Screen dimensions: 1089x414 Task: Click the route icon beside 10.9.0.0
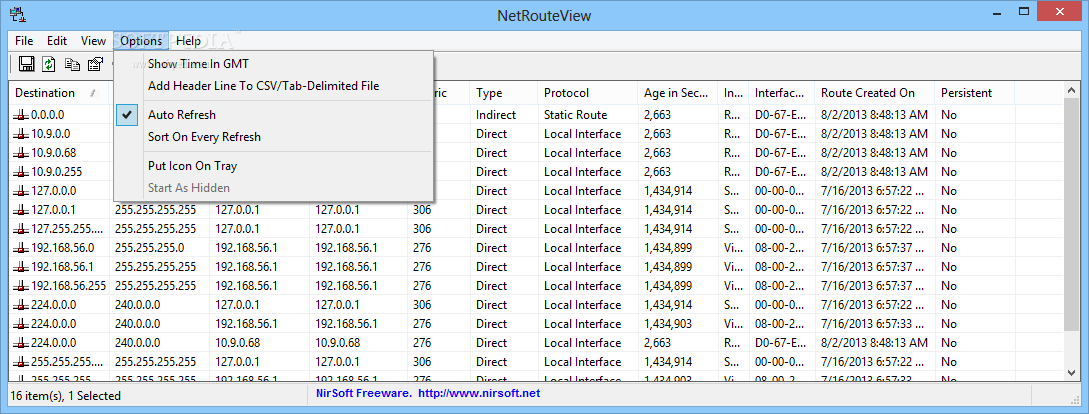pyautogui.click(x=22, y=134)
